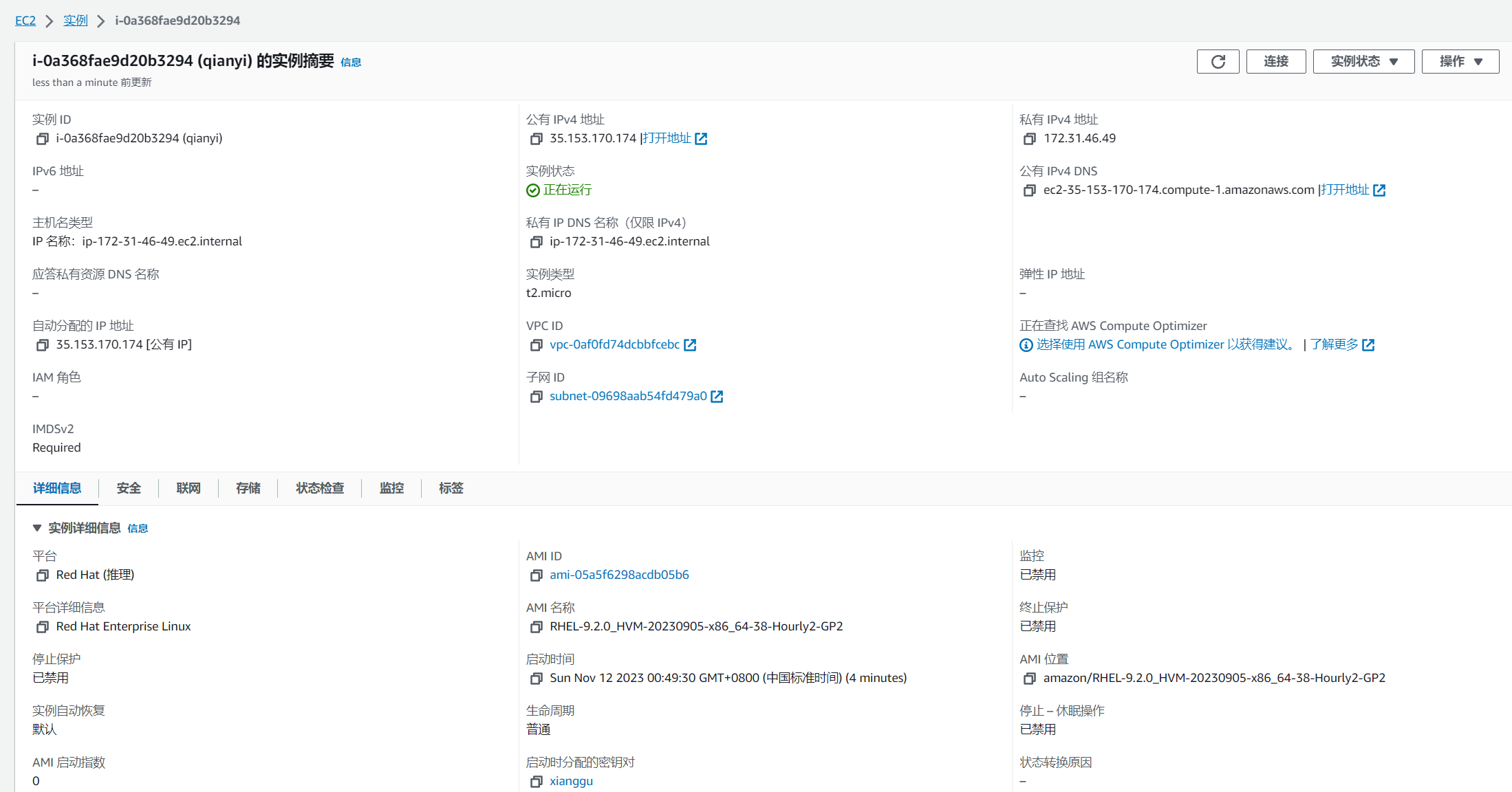Viewport: 1512px width, 792px height.
Task: Switch to the 存储 tab
Action: (x=248, y=488)
